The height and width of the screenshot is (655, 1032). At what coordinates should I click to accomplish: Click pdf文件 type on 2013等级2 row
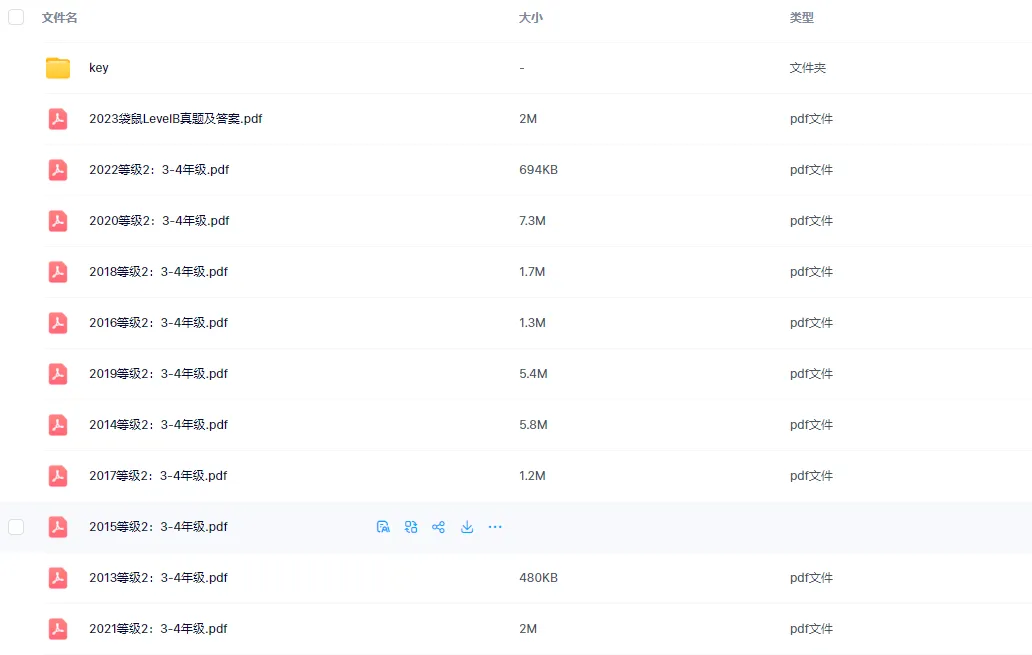coord(812,578)
